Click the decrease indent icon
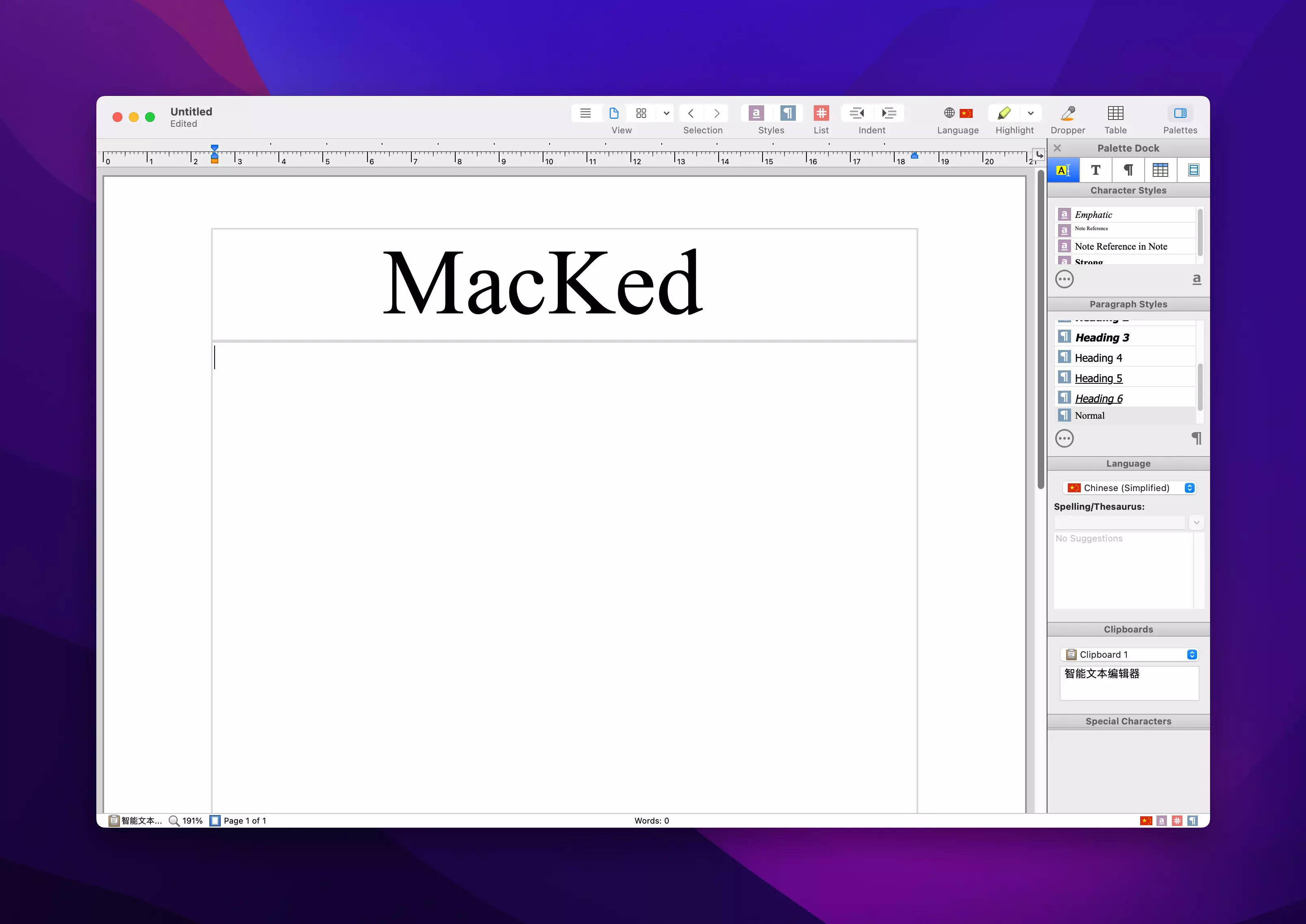Screen dimensions: 1306x924 (856, 113)
